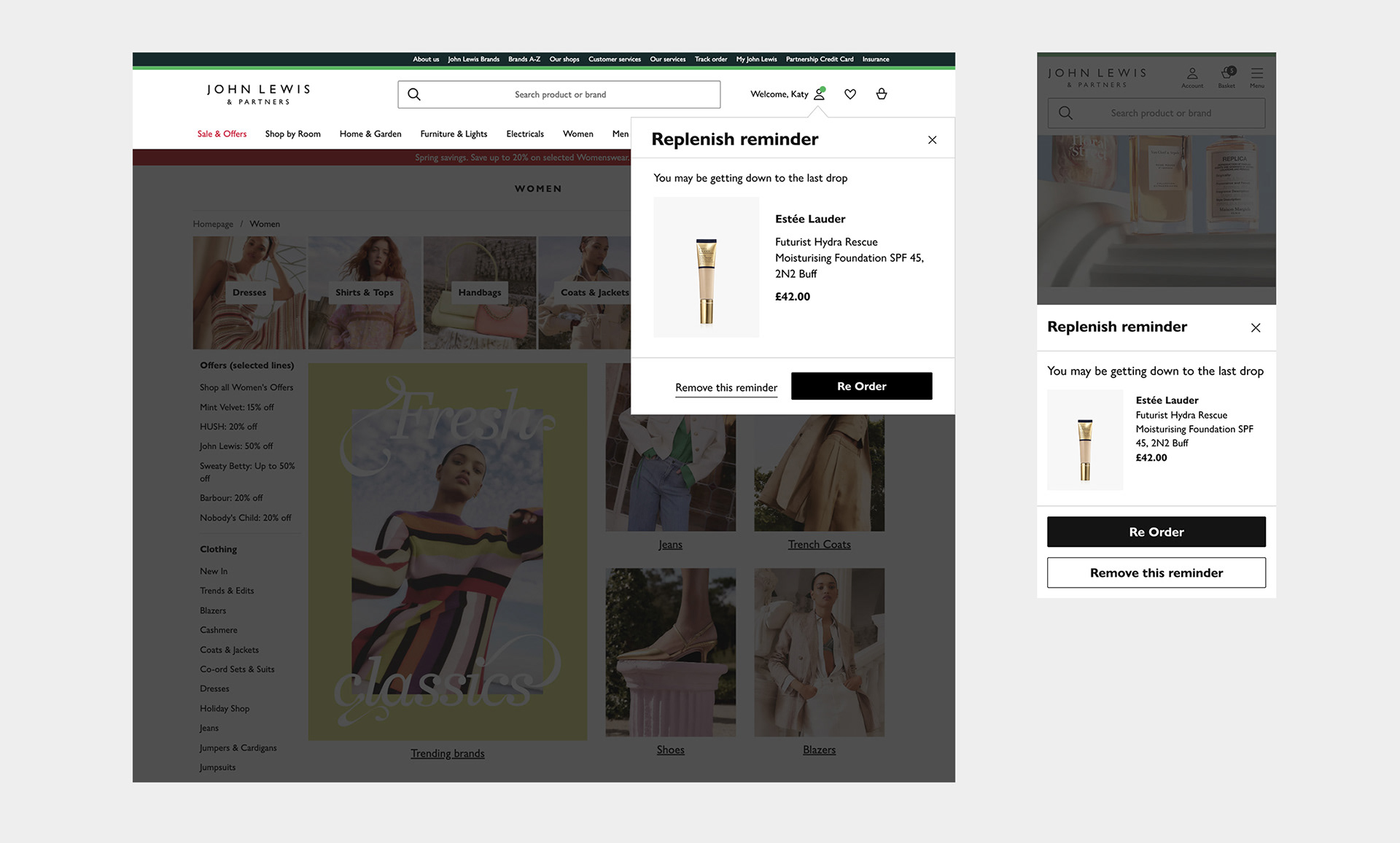Open the Coats & Jackets category thumbnail
1400x843 pixels.
pyautogui.click(x=585, y=292)
